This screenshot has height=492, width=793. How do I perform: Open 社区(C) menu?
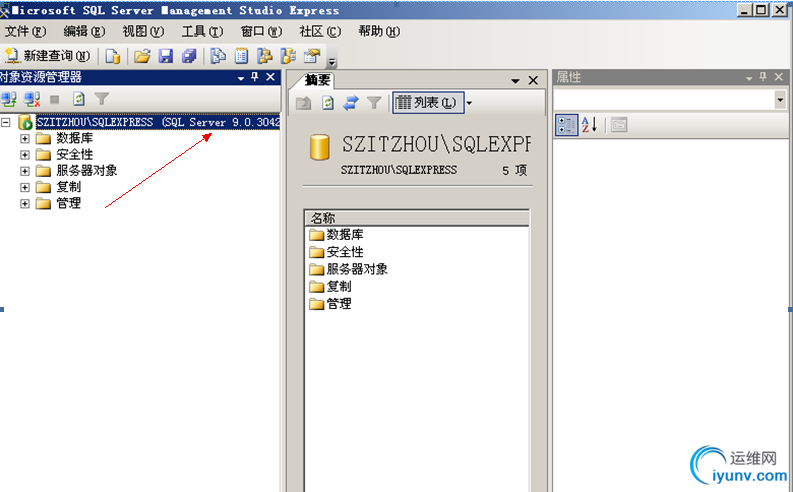[x=320, y=32]
